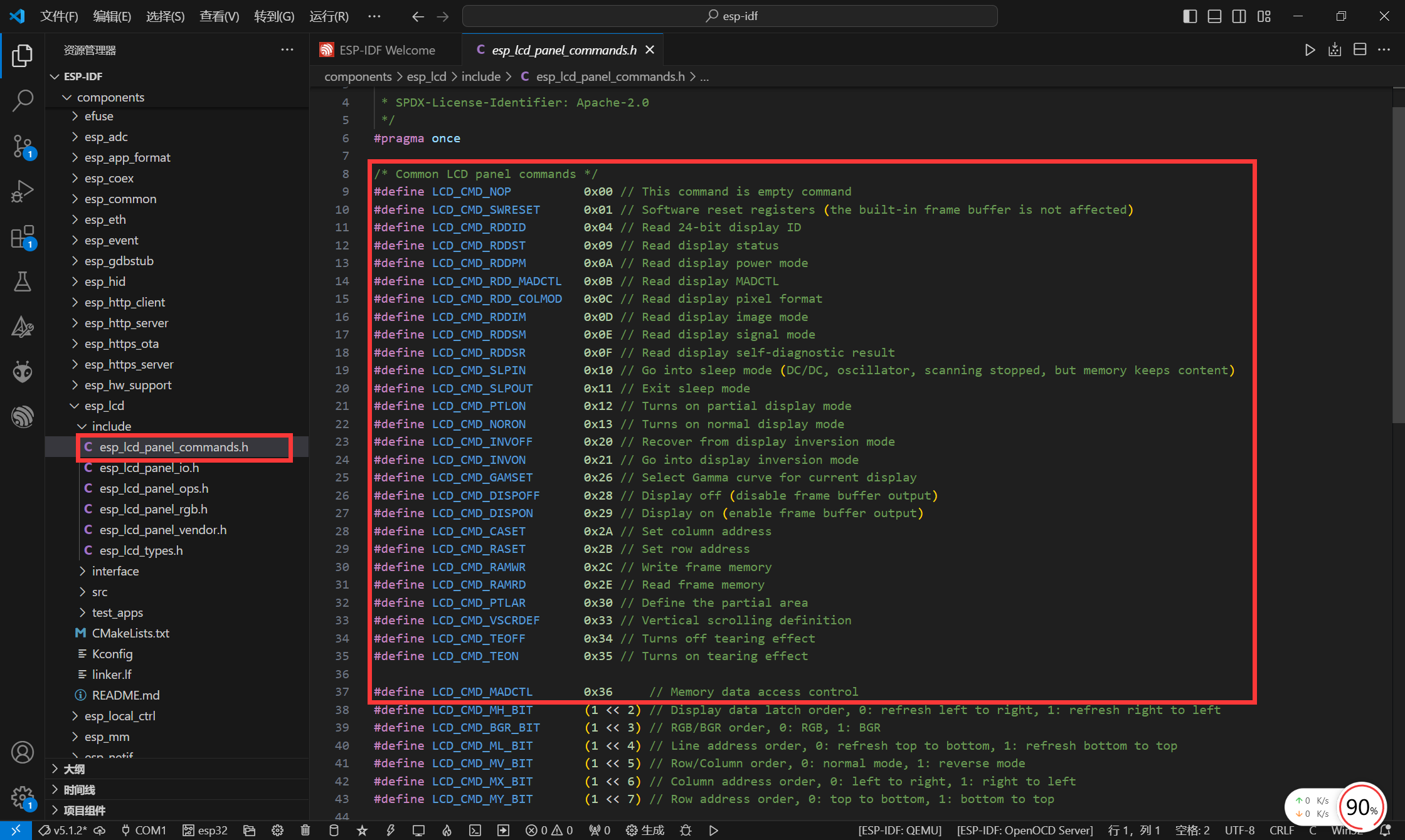The width and height of the screenshot is (1405, 840).
Task: Click the include breadcrumb segment
Action: (481, 76)
